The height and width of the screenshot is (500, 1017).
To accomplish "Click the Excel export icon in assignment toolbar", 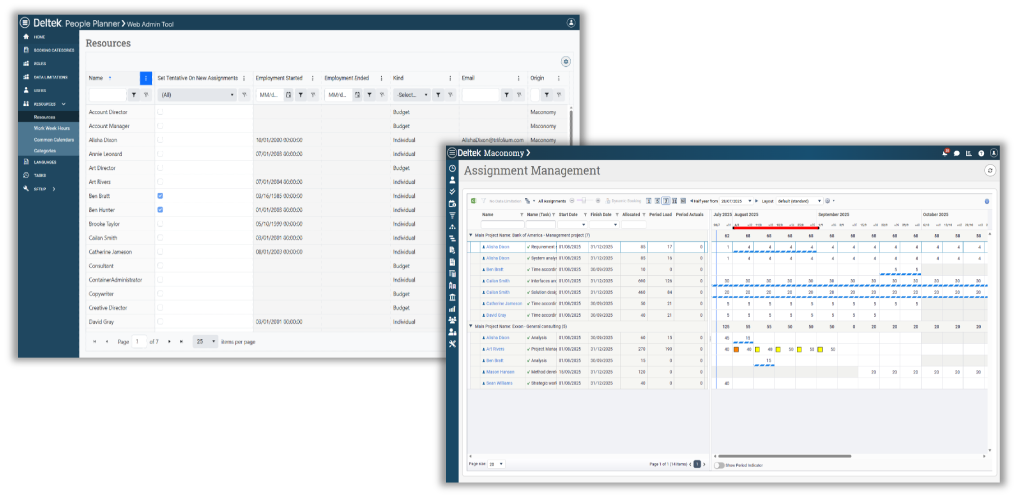I will click(473, 201).
